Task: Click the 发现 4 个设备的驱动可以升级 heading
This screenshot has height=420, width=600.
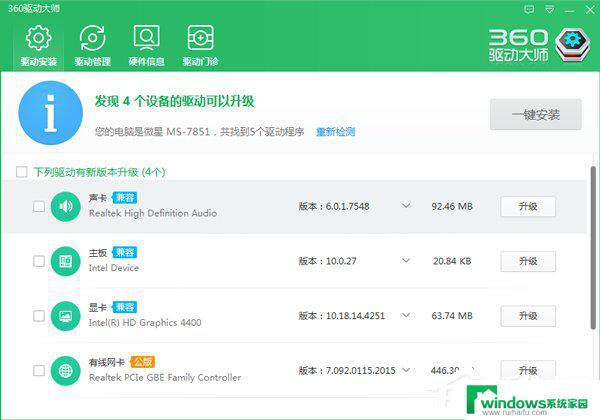Action: pyautogui.click(x=174, y=101)
